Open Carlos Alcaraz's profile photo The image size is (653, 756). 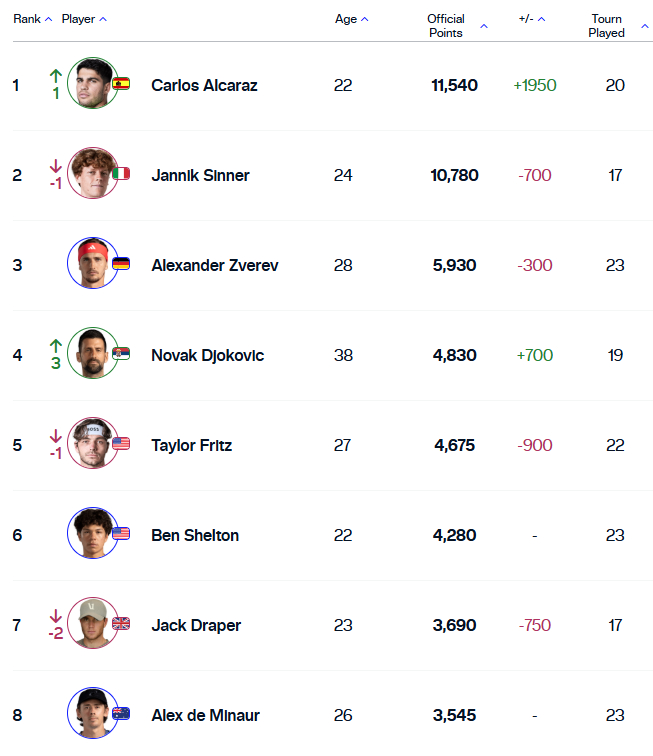93,83
